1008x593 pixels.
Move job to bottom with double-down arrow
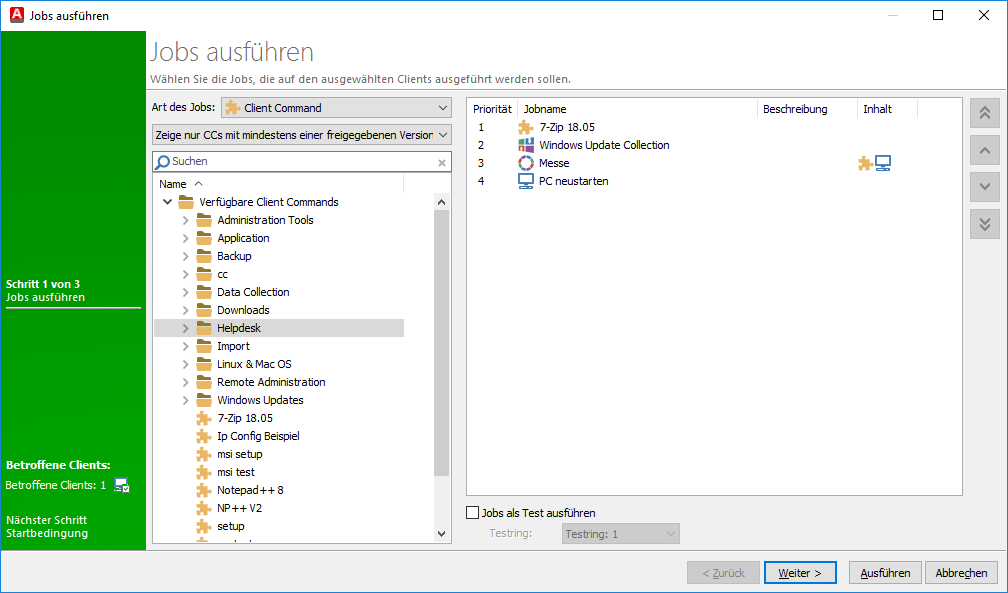coord(984,224)
